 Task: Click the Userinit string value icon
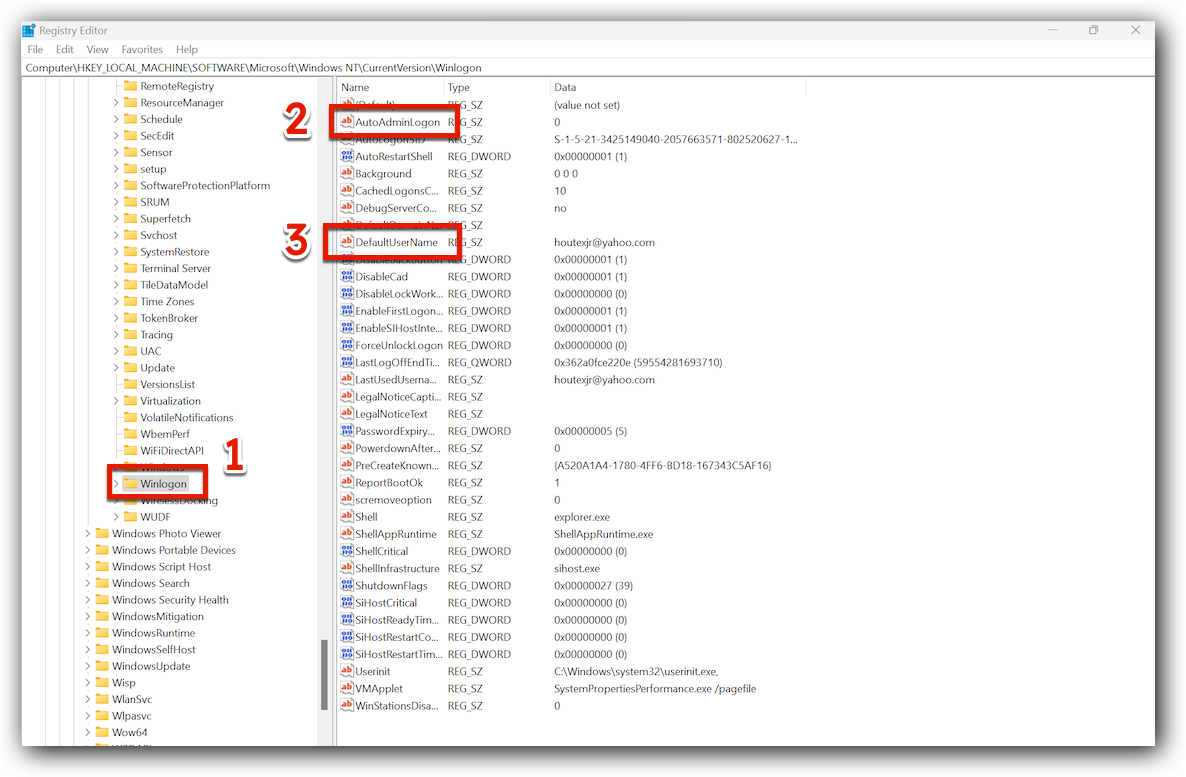click(x=347, y=671)
